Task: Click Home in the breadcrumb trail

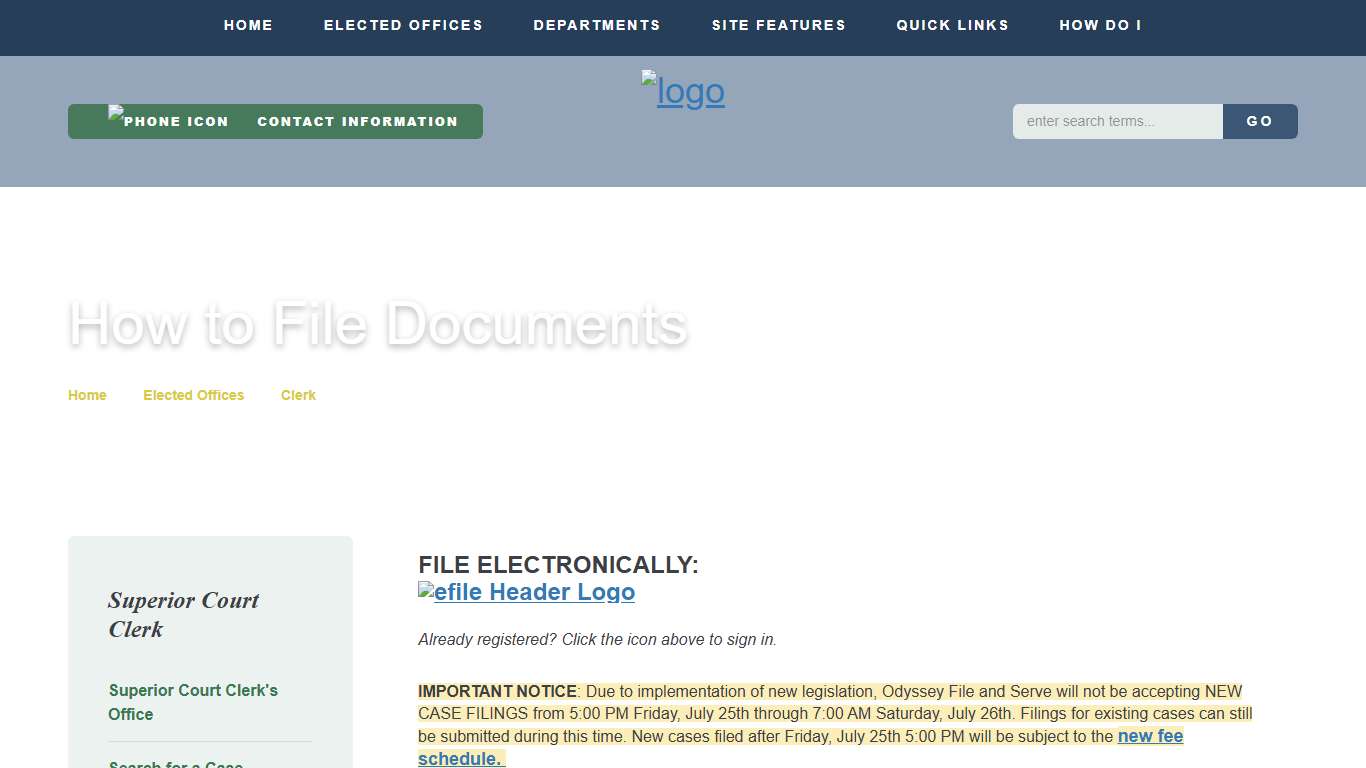Action: [x=87, y=395]
